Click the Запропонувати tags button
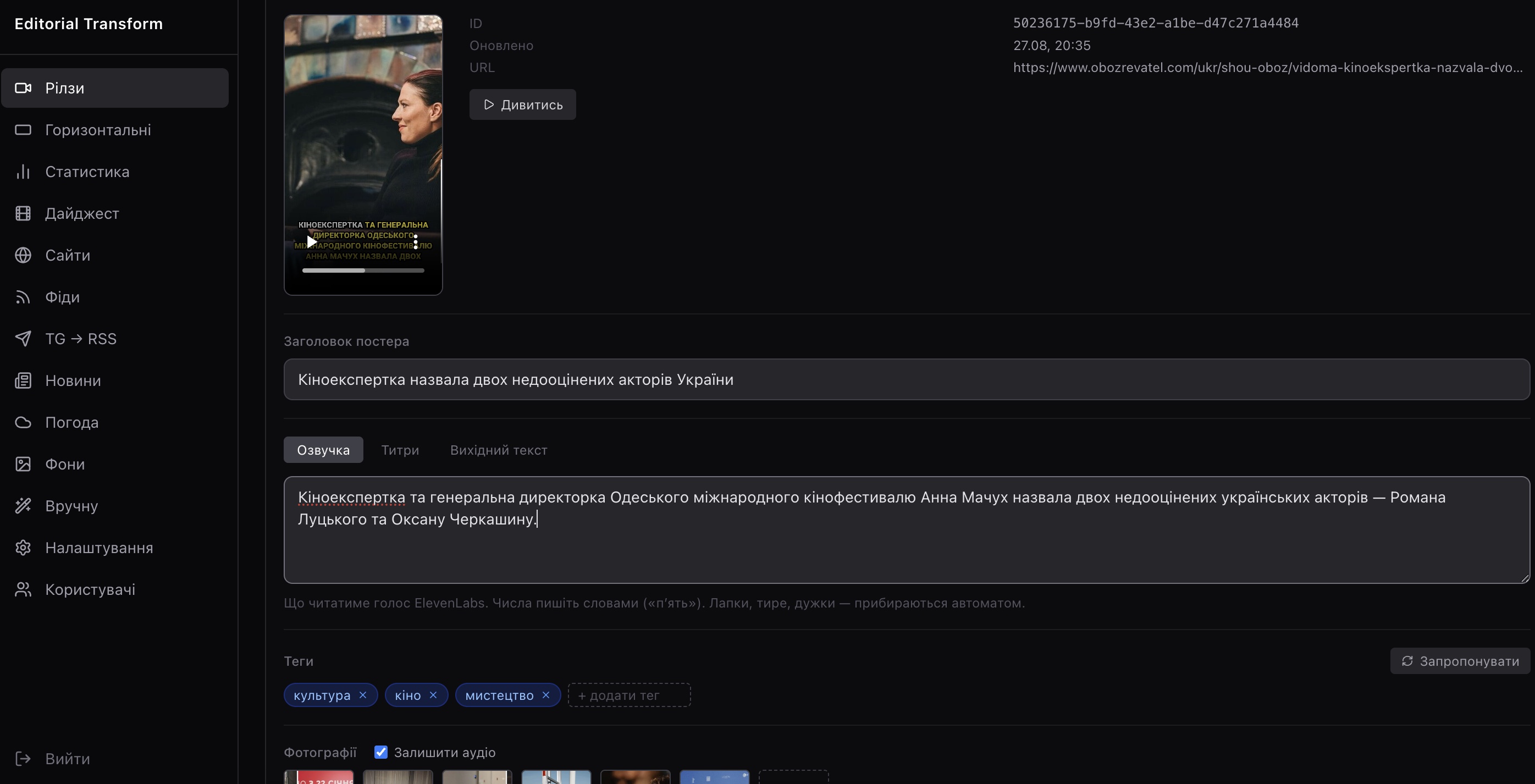 tap(1460, 661)
